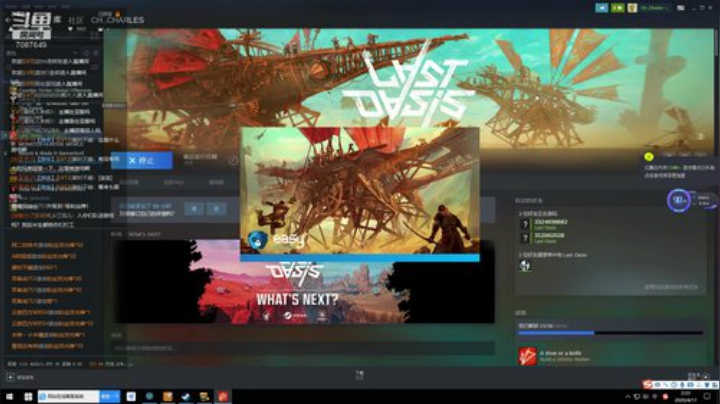Click the Sogou input method logo
Image resolution: width=720 pixels, height=404 pixels.
coord(647,384)
